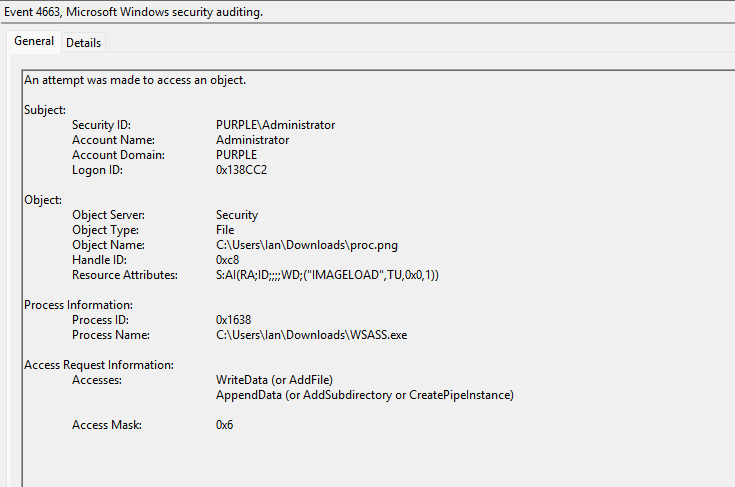This screenshot has height=487, width=735.
Task: Click the AppendData access entry line
Action: 364,395
